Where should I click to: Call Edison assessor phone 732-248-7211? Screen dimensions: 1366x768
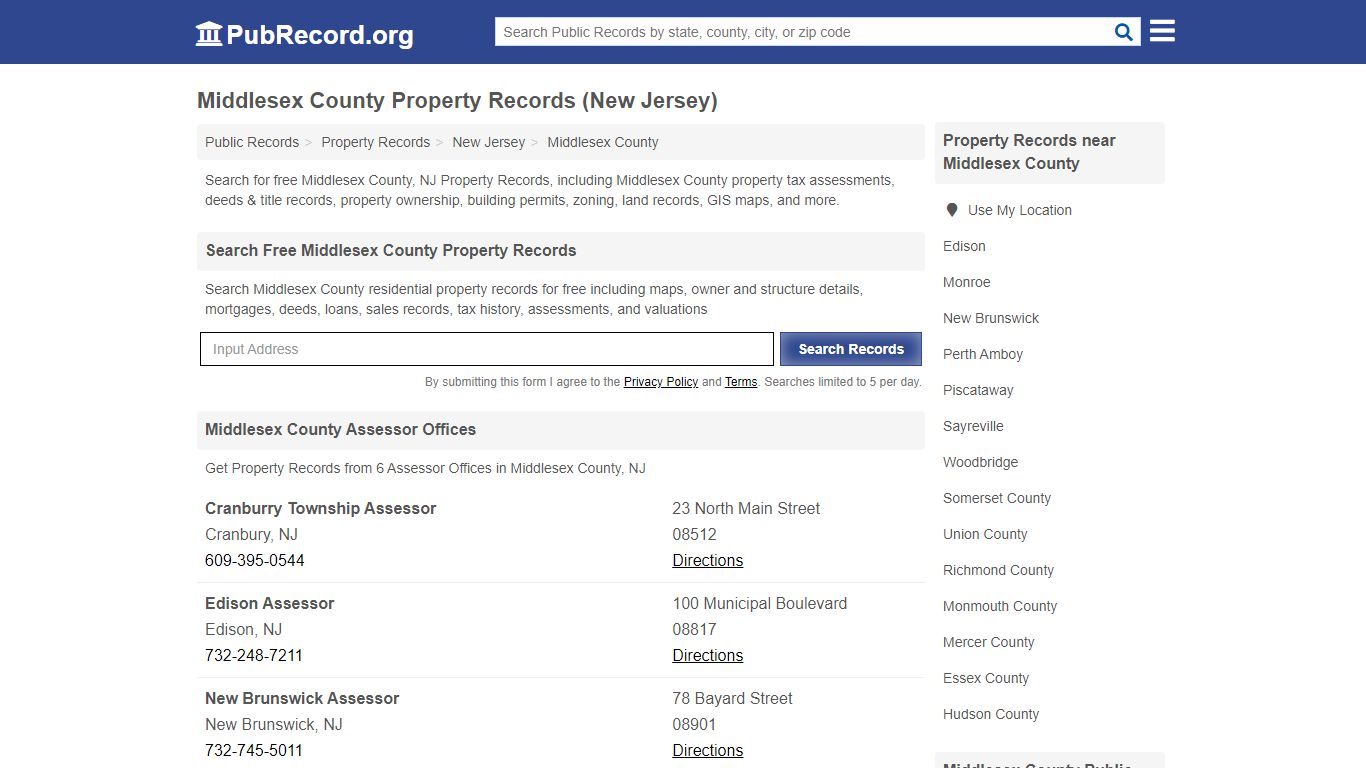coord(254,655)
